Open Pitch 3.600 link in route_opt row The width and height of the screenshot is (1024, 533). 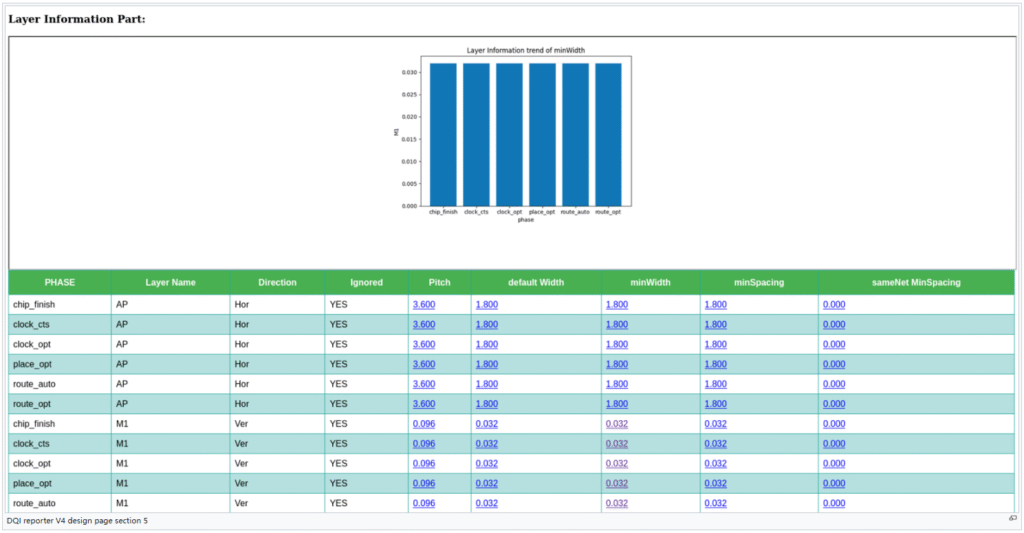tap(423, 404)
